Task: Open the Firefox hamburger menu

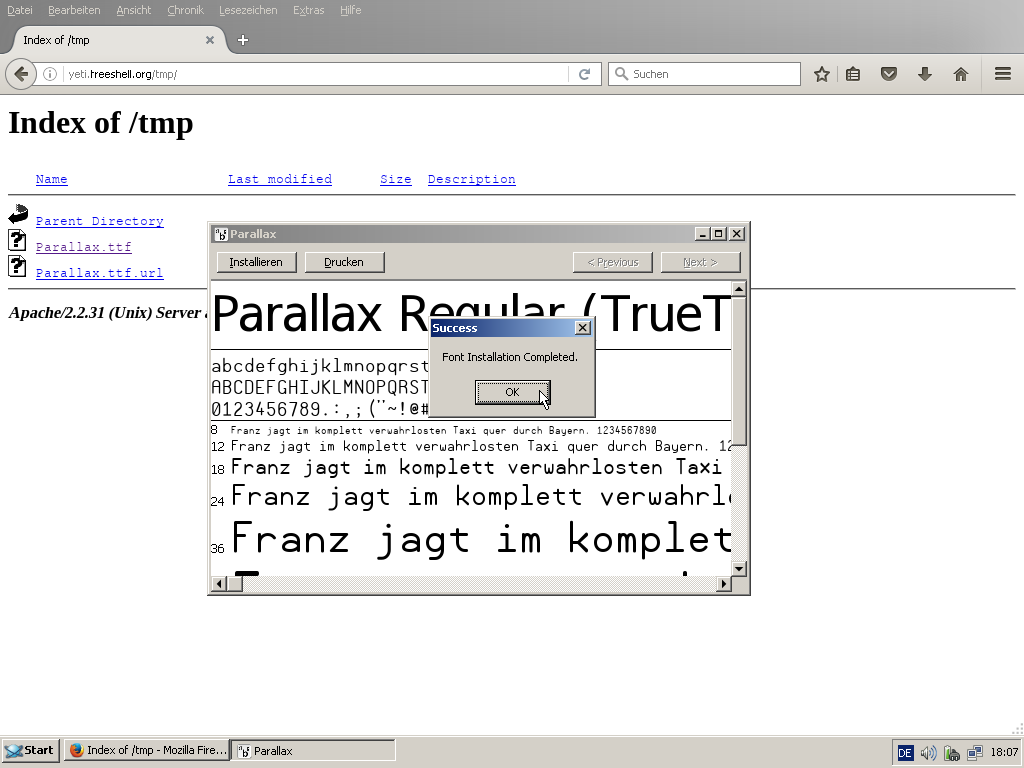Action: point(1002,74)
